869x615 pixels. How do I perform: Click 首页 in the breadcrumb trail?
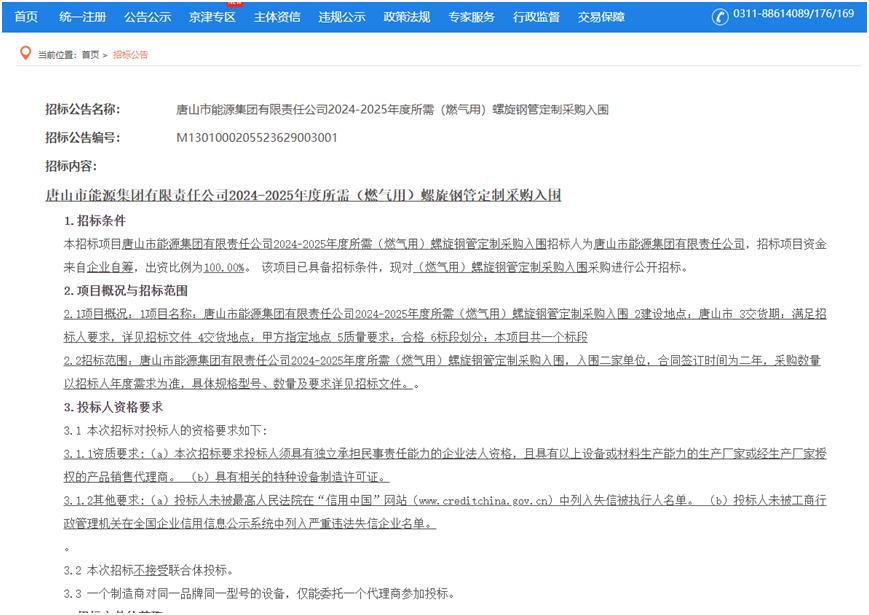click(90, 55)
